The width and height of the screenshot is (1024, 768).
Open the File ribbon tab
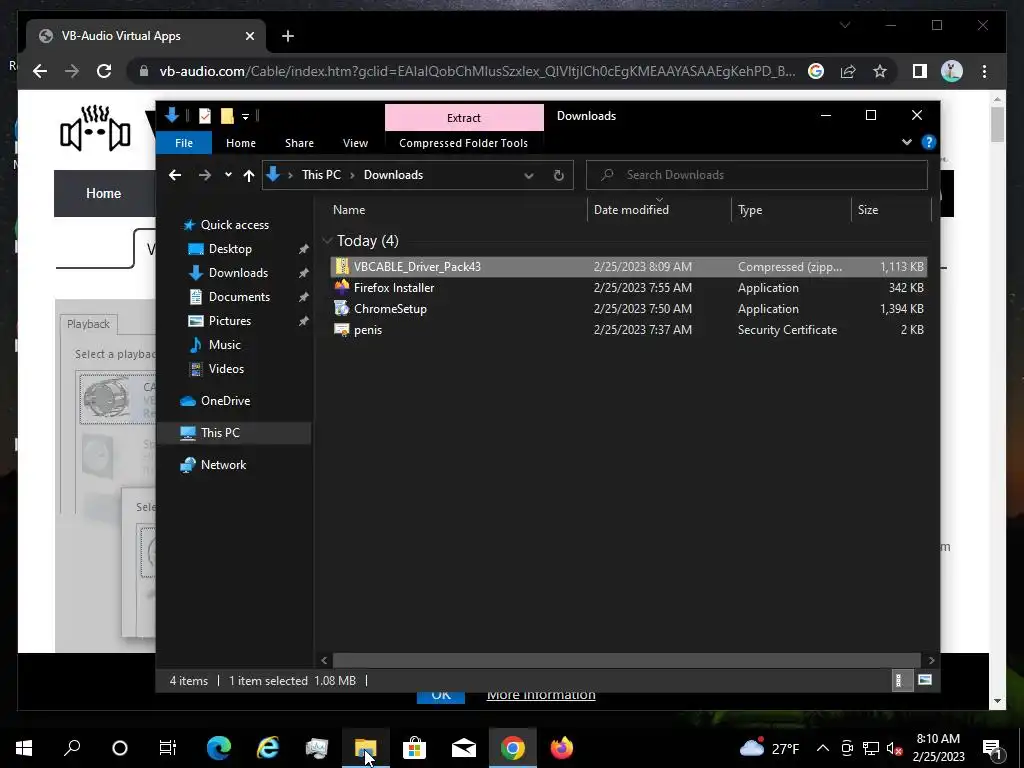[184, 143]
